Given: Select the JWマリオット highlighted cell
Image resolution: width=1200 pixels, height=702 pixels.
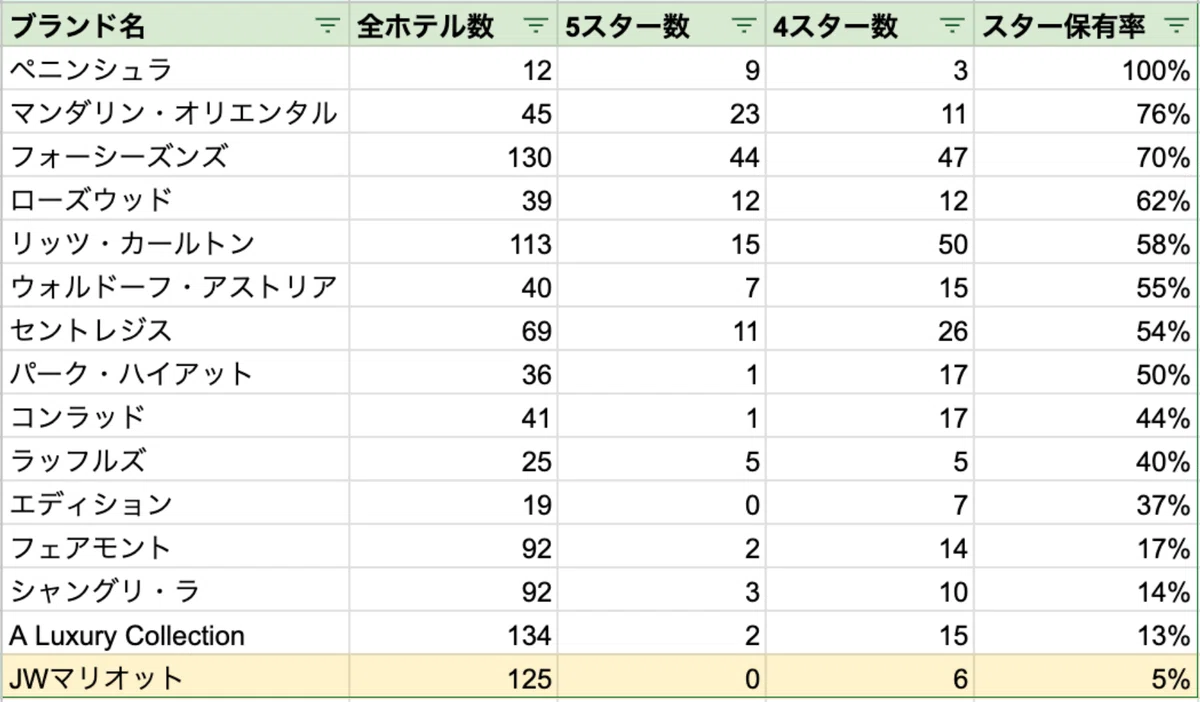Looking at the screenshot, I should click(x=175, y=679).
